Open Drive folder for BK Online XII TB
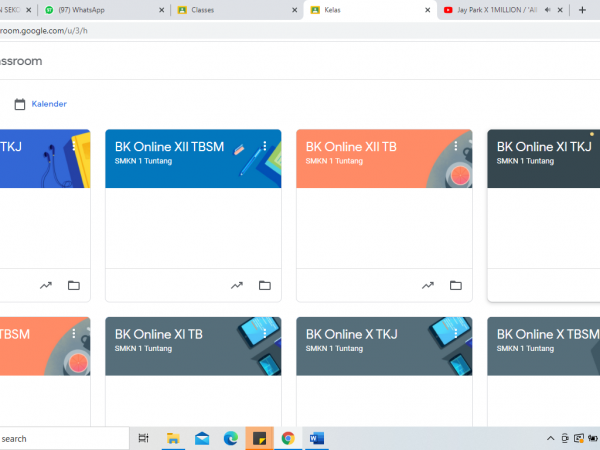Image resolution: width=600 pixels, height=450 pixels. (456, 285)
